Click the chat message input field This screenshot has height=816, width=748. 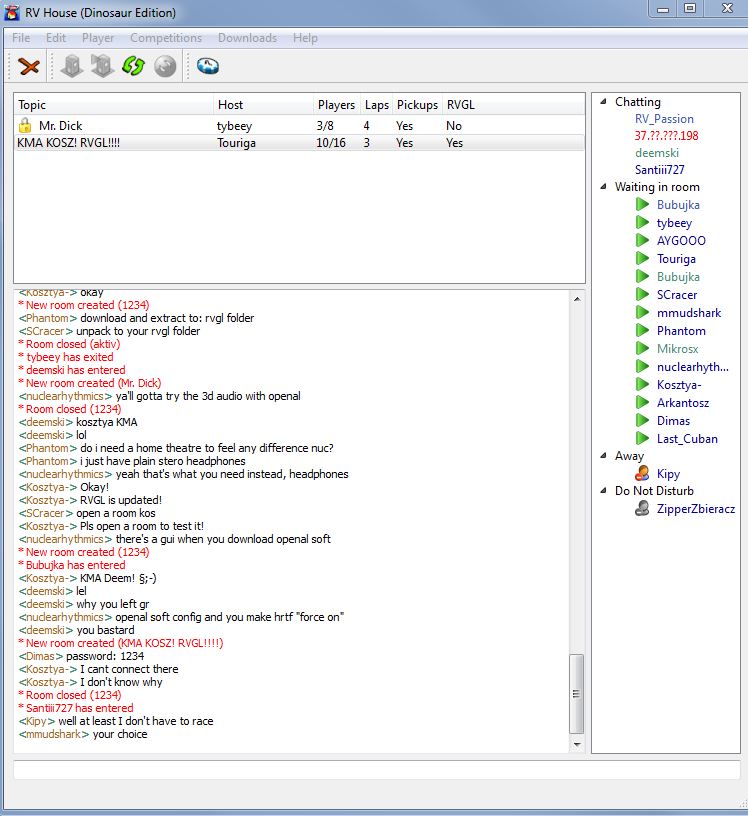point(376,770)
